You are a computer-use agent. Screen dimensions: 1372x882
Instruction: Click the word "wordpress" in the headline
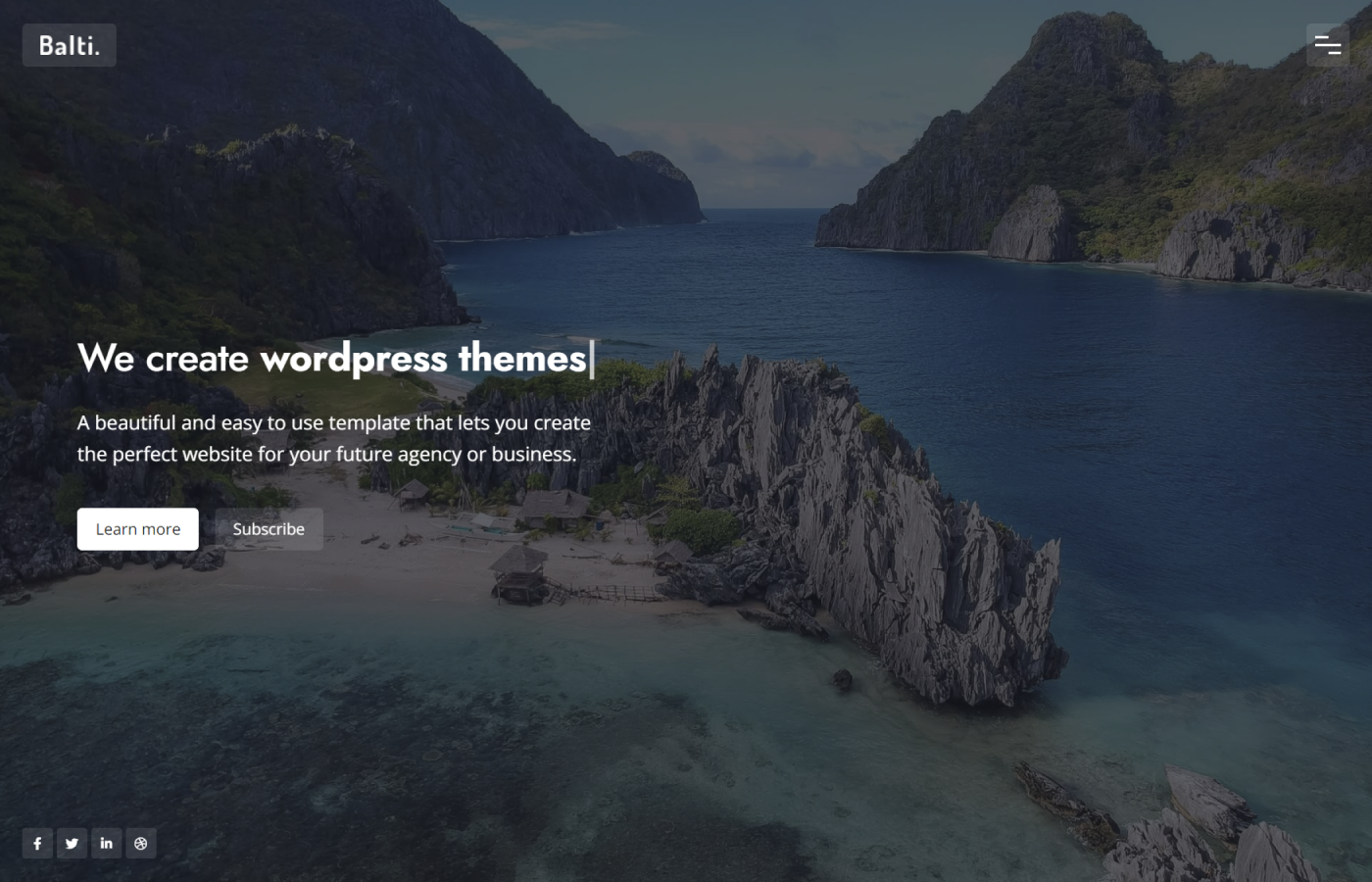click(353, 359)
